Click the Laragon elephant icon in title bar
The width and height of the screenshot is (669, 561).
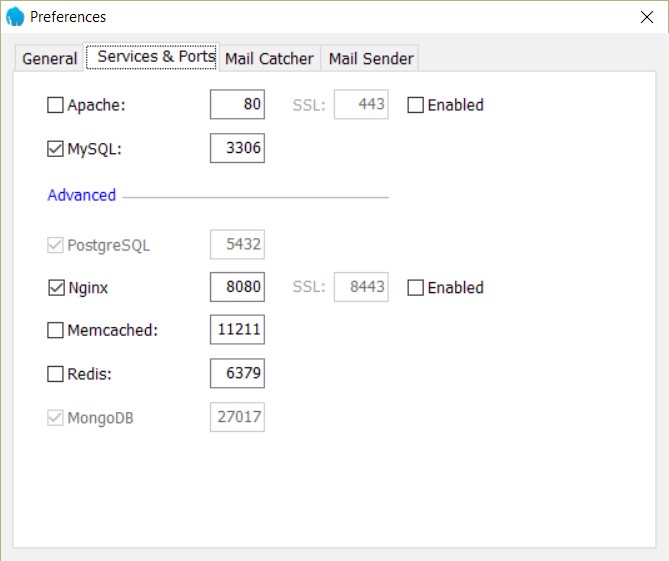15,17
